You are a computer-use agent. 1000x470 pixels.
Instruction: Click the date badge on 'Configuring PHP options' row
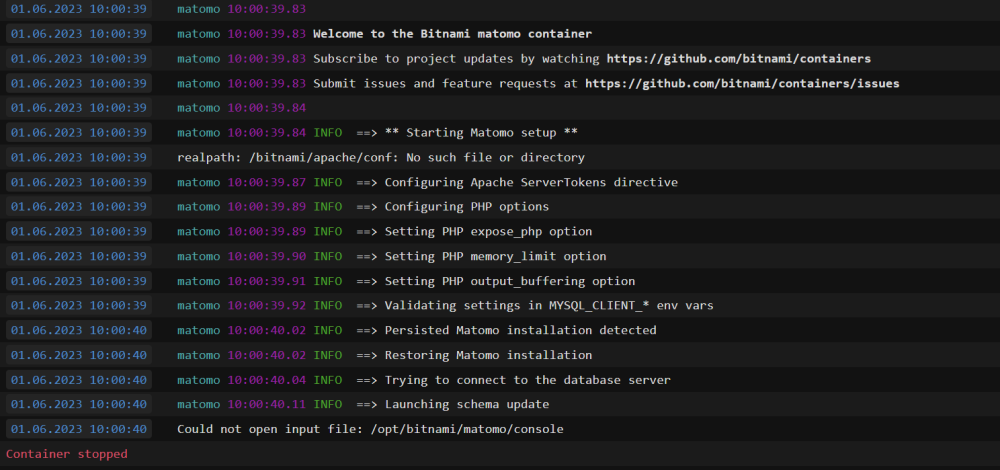coord(78,207)
